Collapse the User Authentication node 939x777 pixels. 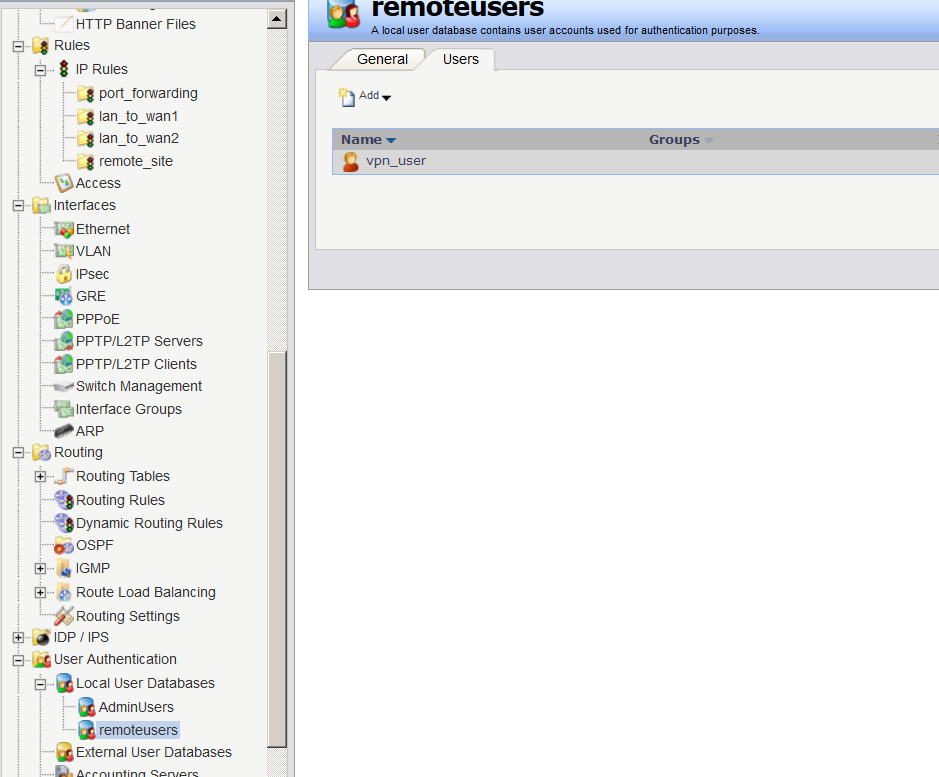click(x=19, y=660)
